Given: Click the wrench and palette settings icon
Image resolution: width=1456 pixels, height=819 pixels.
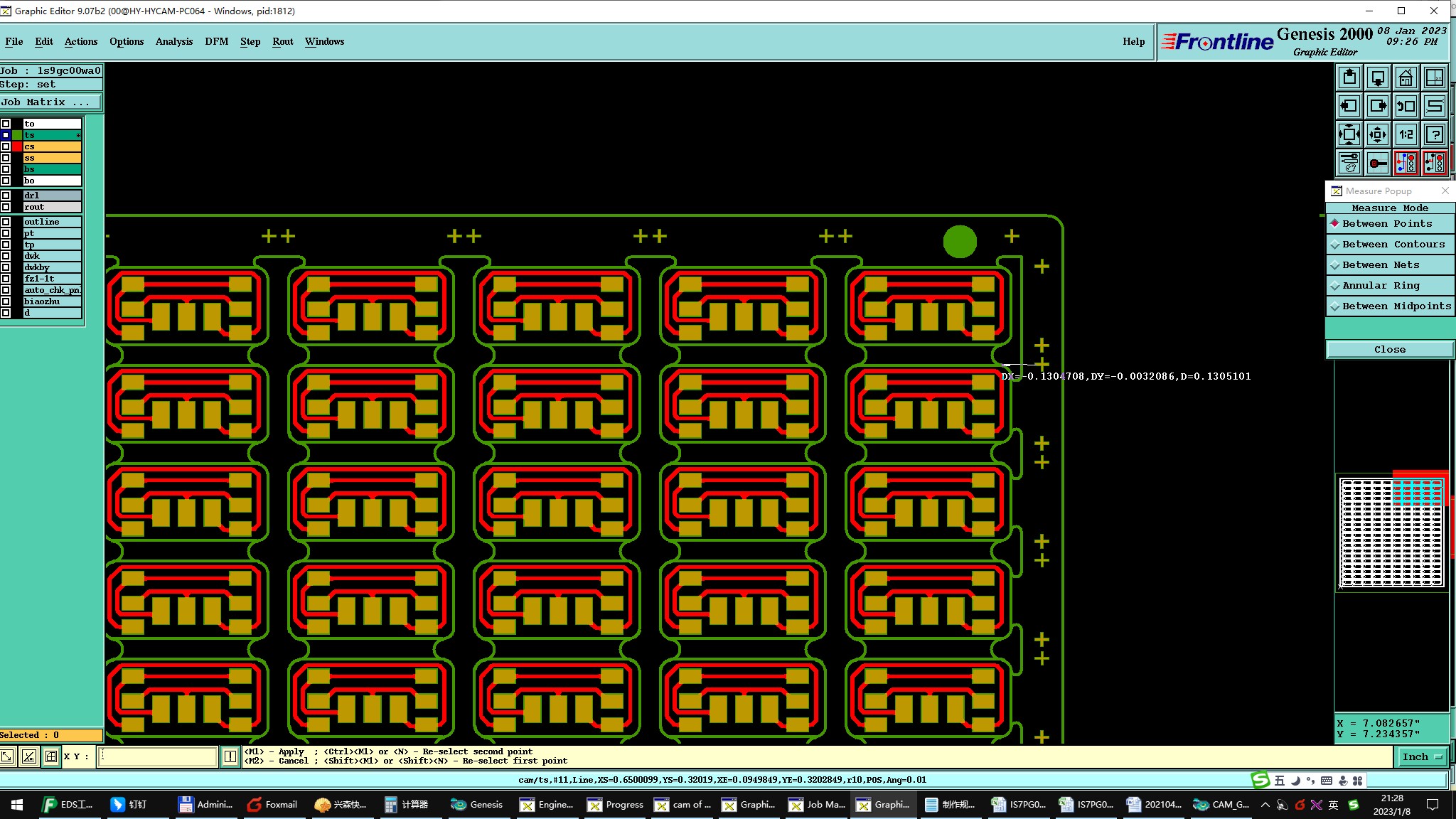Looking at the screenshot, I should pyautogui.click(x=1349, y=163).
